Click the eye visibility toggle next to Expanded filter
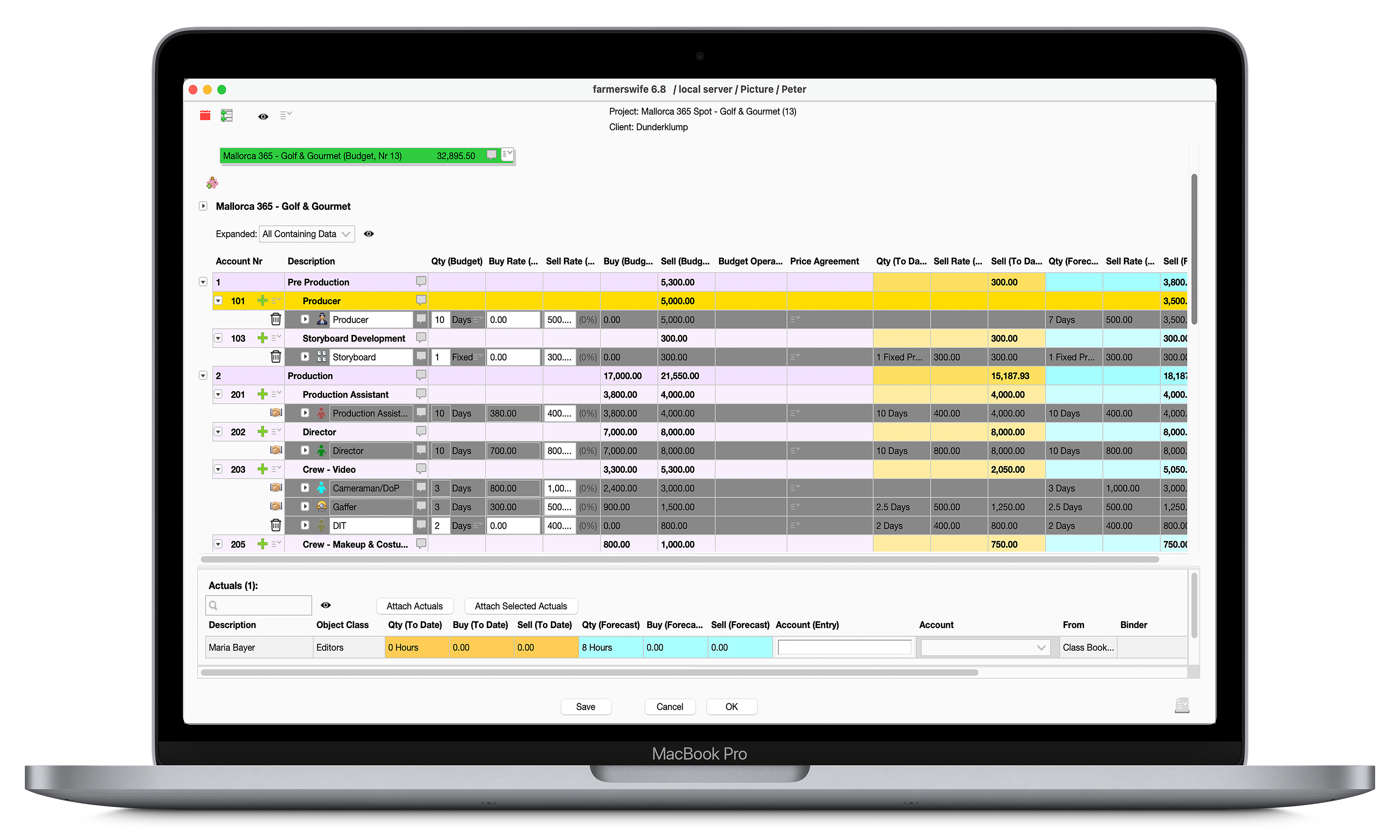1400x840 pixels. coord(369,234)
